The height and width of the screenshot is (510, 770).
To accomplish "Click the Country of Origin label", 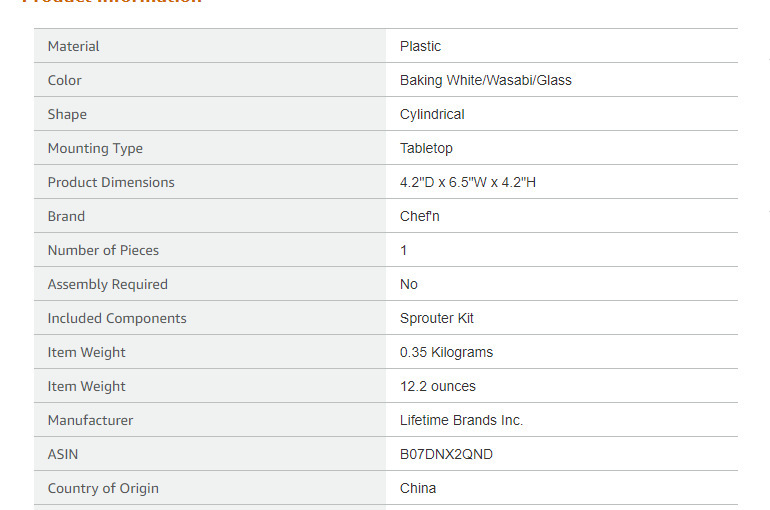I will pos(103,488).
